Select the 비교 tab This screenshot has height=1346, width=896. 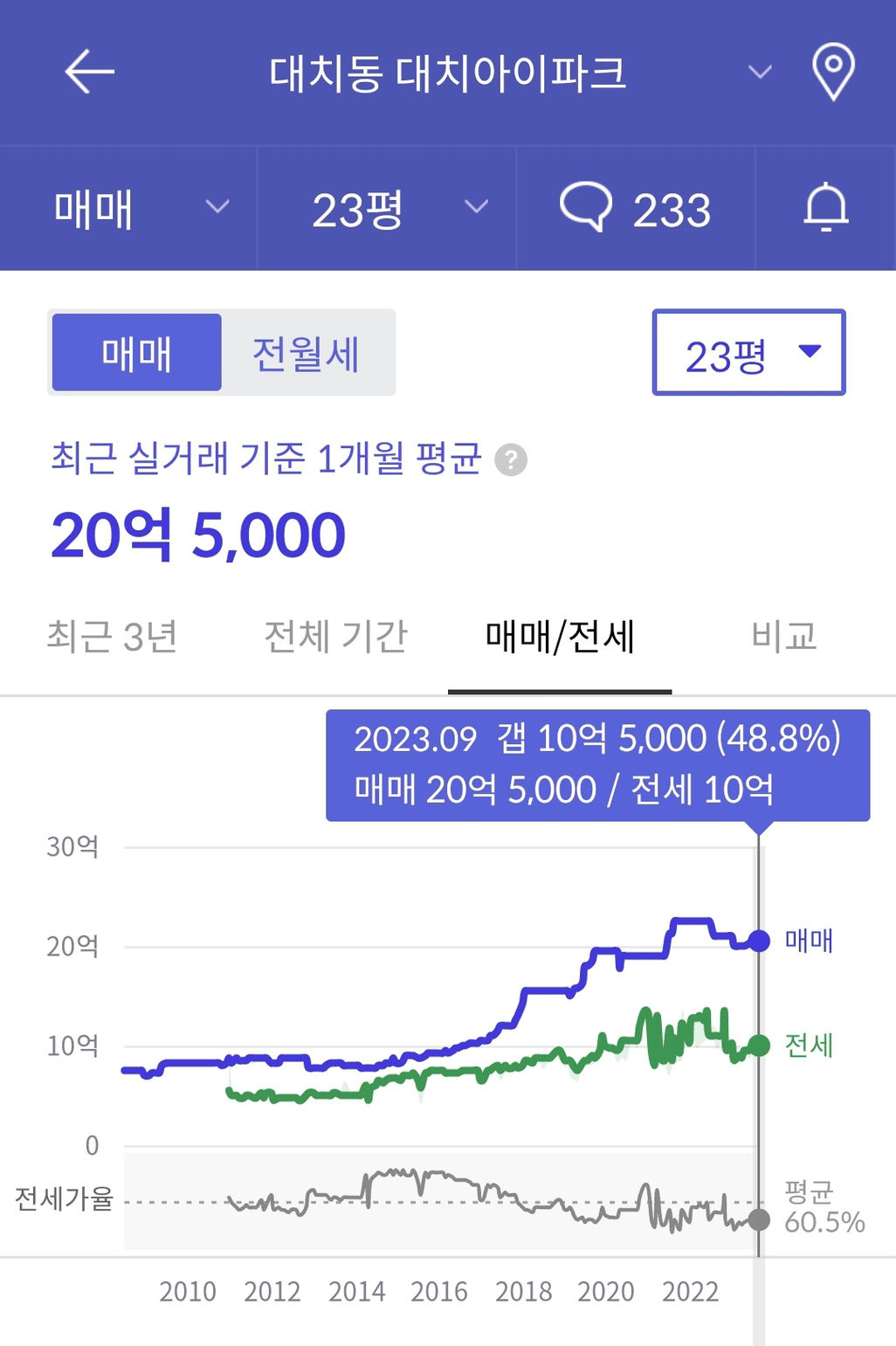[784, 637]
